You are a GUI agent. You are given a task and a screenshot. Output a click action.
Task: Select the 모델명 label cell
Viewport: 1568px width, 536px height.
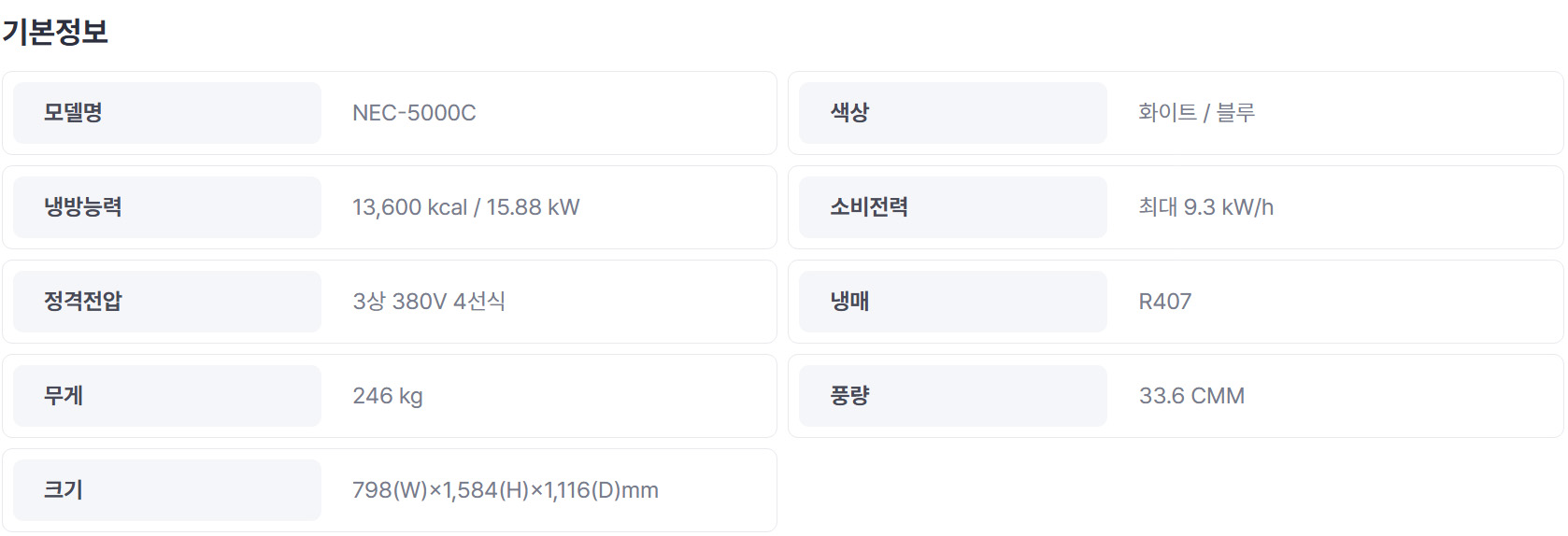[167, 113]
